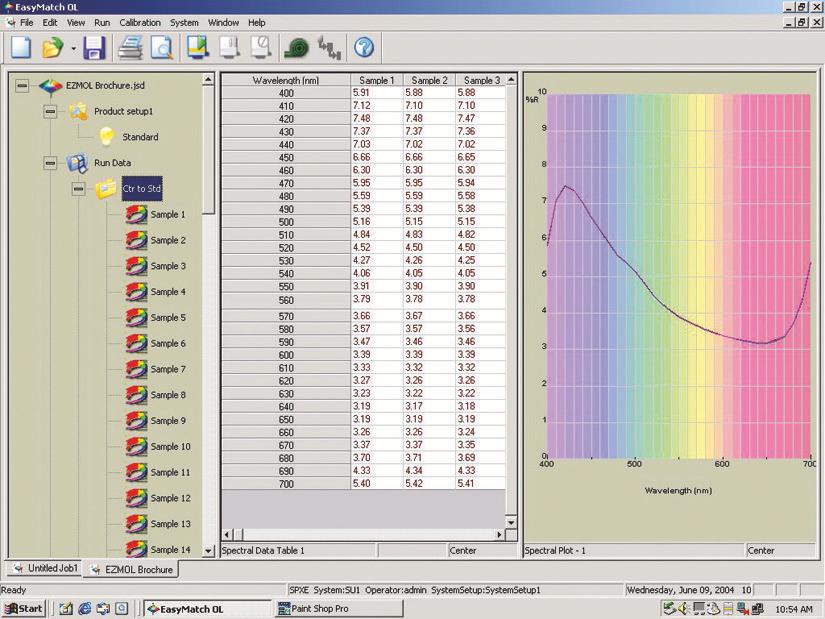The width and height of the screenshot is (825, 619).
Task: Open the Calibration menu
Action: point(140,22)
